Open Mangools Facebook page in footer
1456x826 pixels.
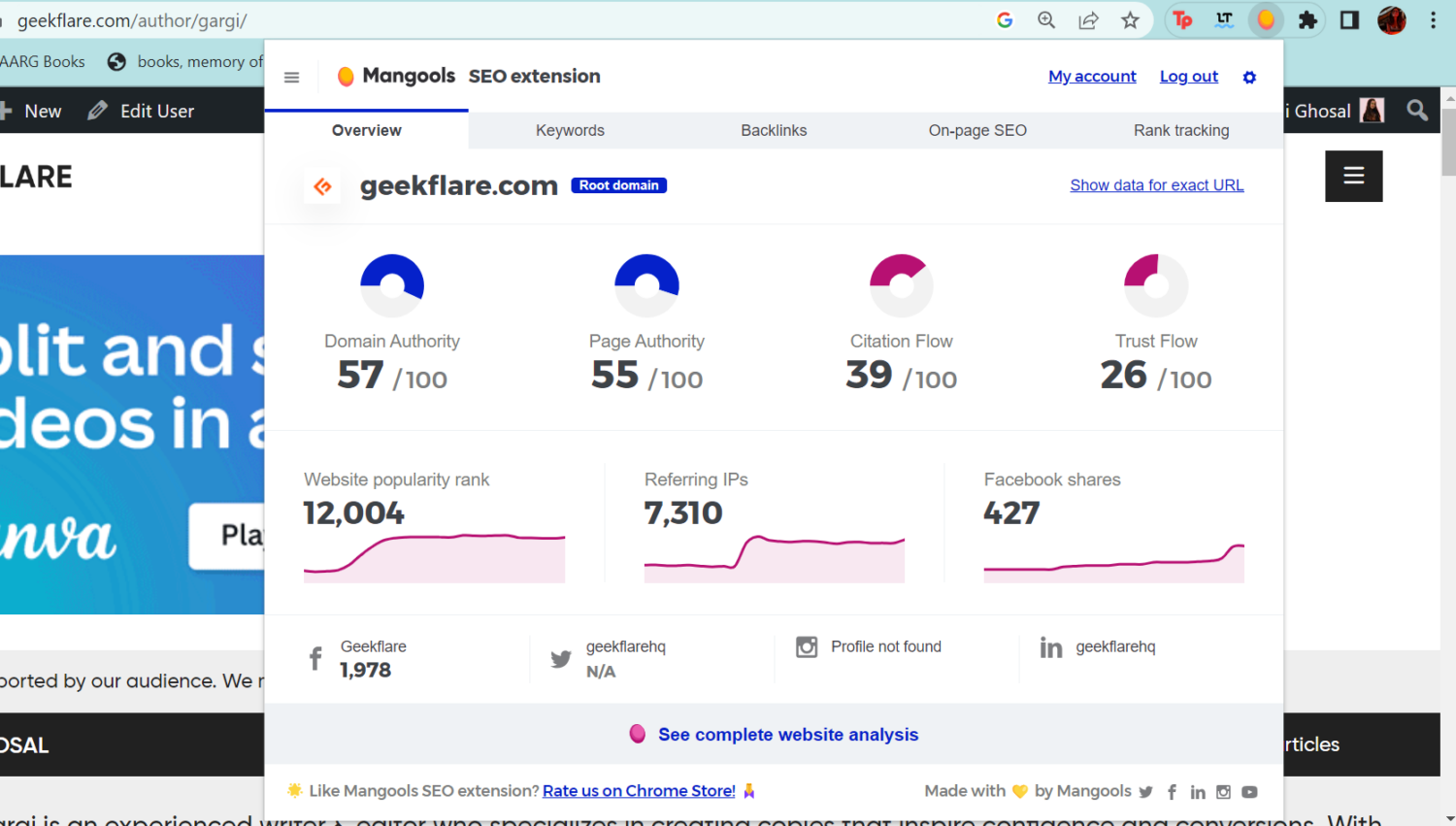[1172, 792]
